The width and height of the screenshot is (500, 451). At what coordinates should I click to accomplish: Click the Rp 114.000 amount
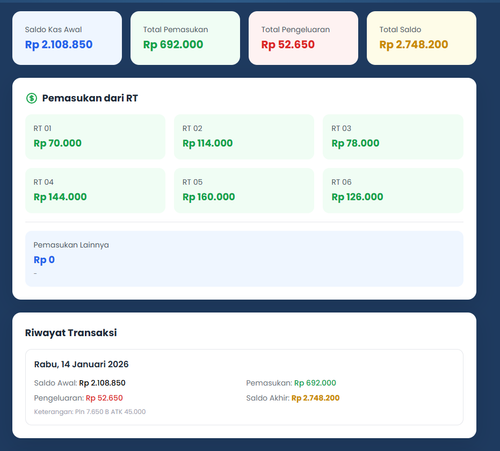(207, 143)
